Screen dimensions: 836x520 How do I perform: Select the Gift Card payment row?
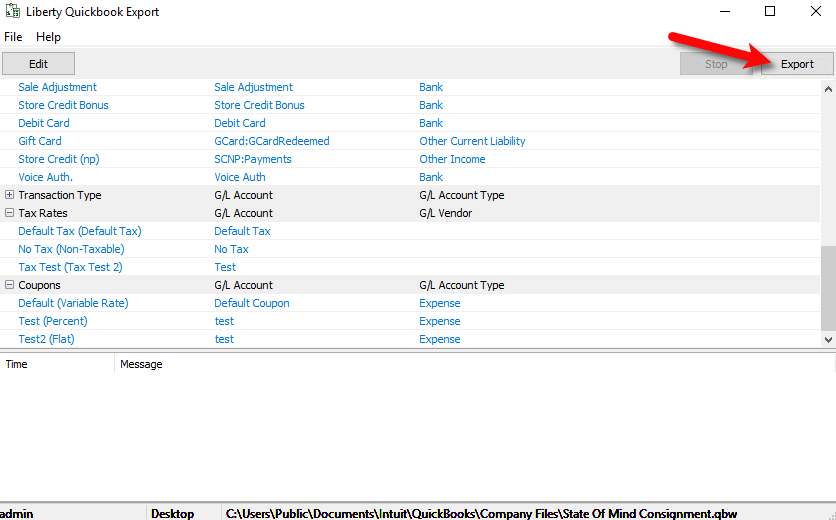[40, 141]
